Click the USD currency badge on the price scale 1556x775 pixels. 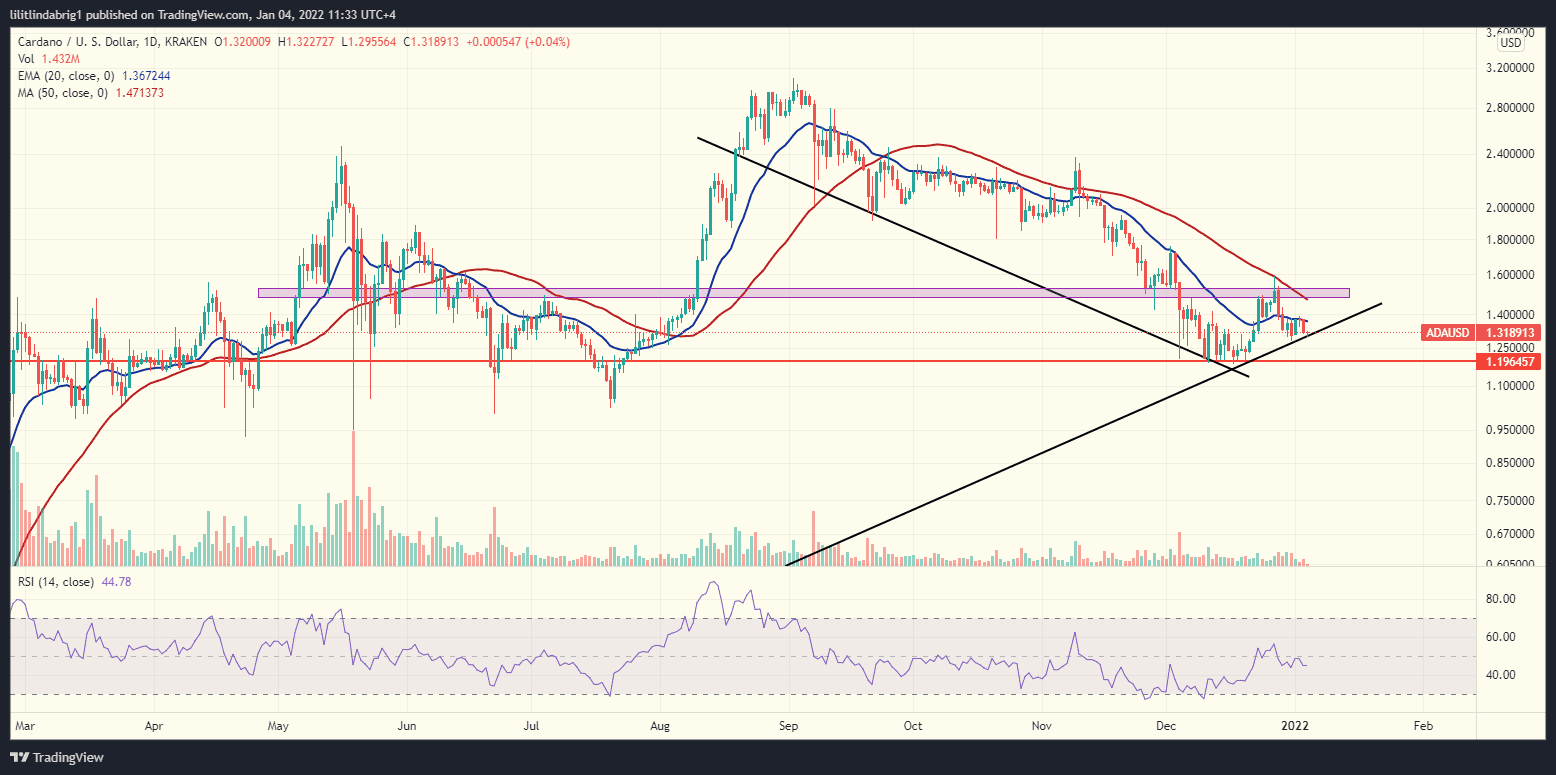[x=1509, y=42]
